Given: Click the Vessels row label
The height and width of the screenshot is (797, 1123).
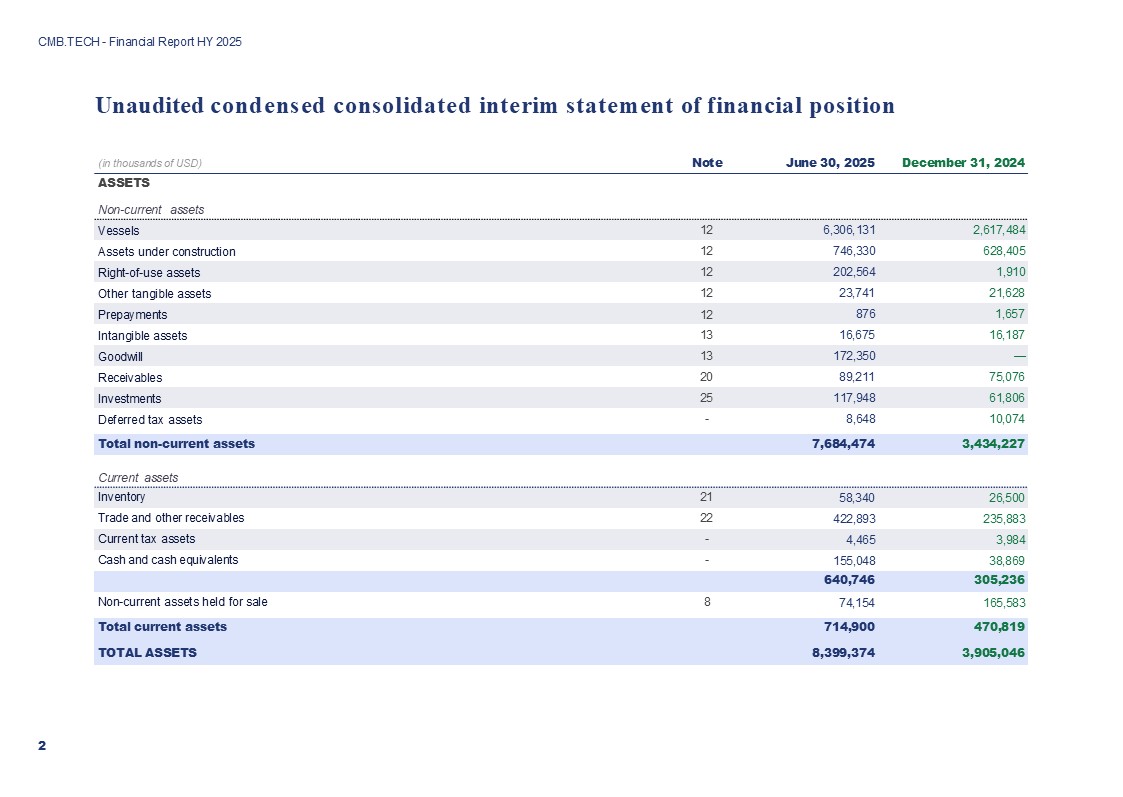Looking at the screenshot, I should pos(118,231).
